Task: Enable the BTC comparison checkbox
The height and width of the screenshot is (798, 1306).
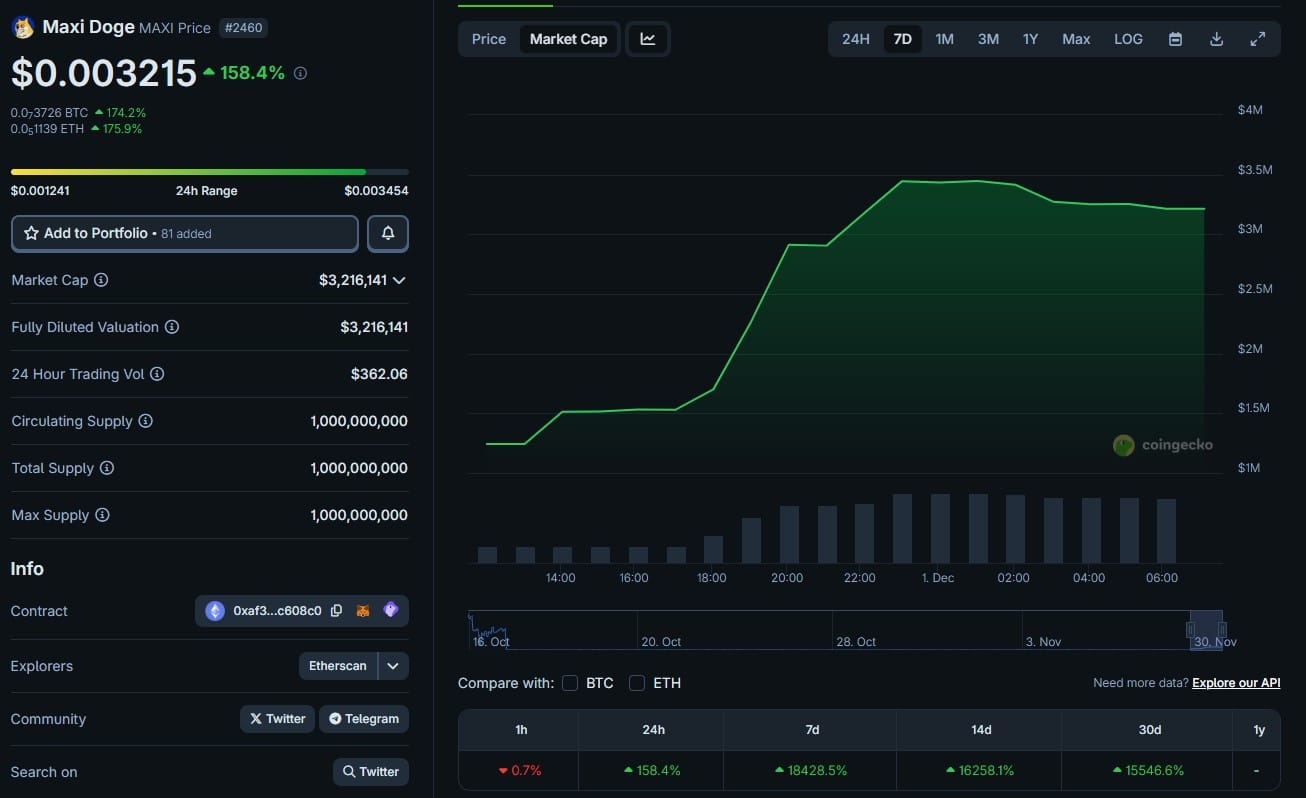Action: (570, 683)
